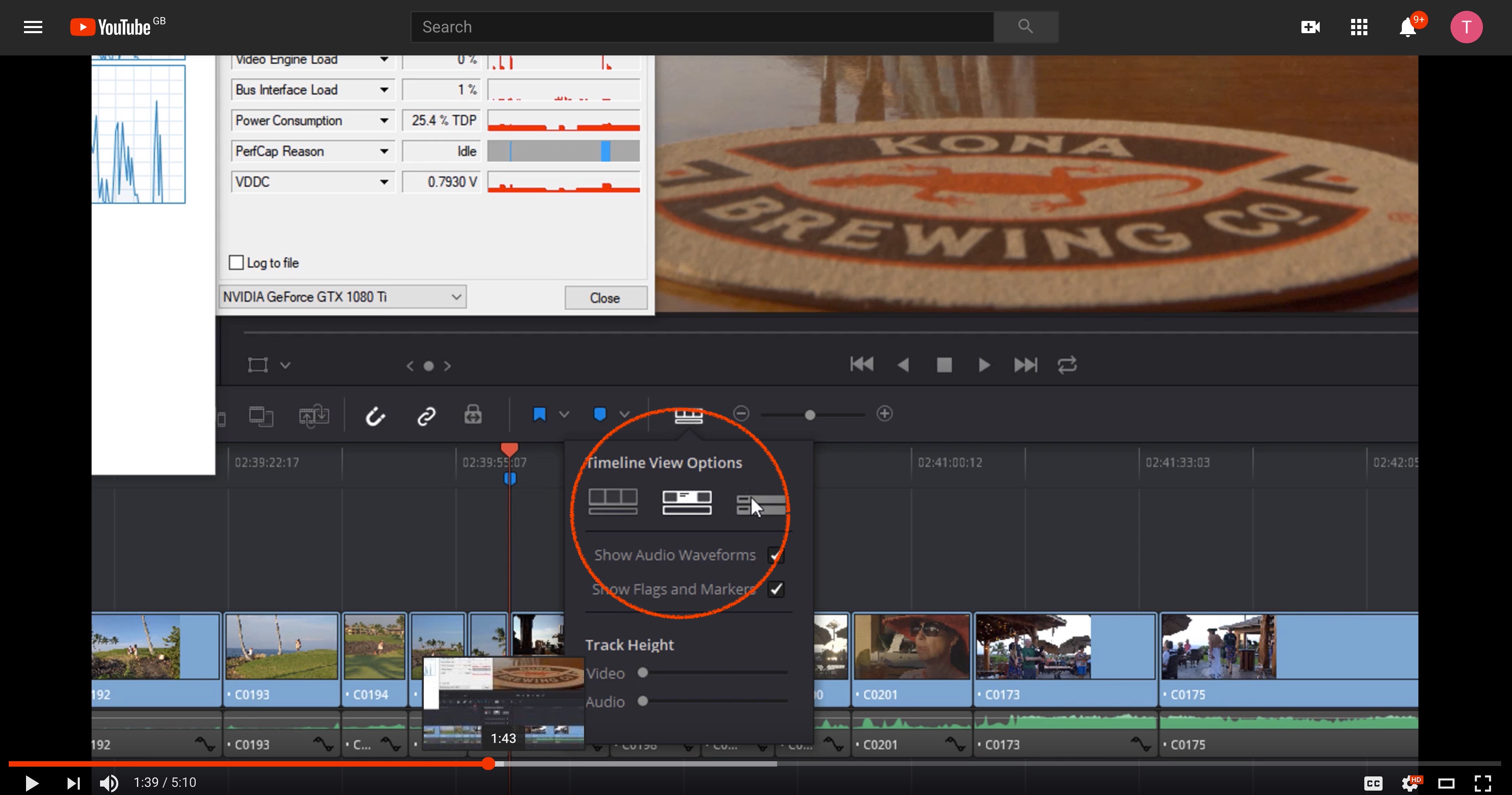Skip to the next video

point(73,783)
